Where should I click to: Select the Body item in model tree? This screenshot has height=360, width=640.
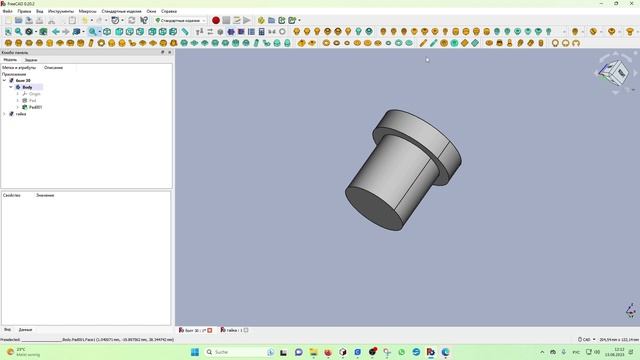(x=27, y=87)
